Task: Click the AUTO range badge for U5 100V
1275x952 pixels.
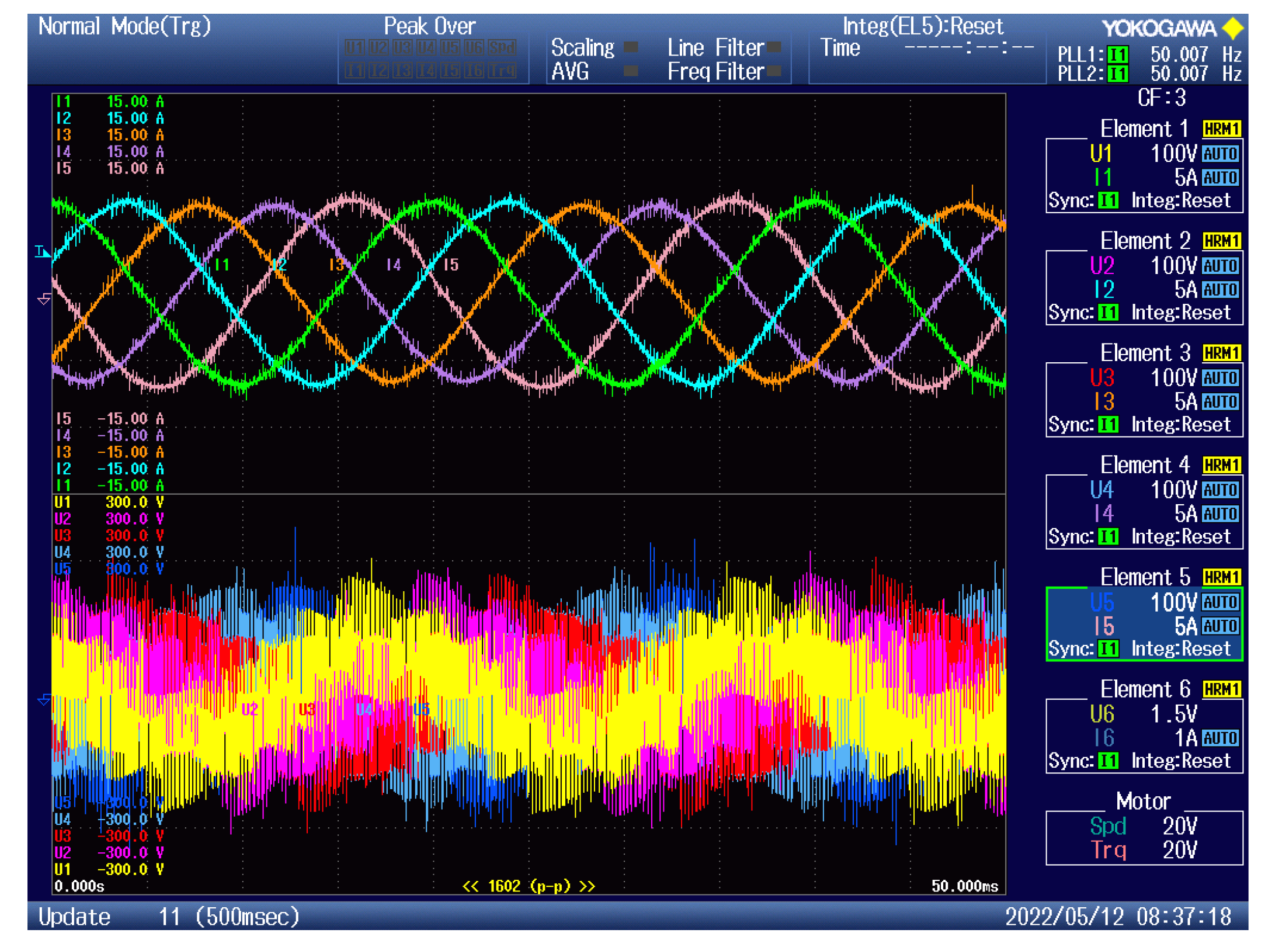Action: click(1220, 602)
